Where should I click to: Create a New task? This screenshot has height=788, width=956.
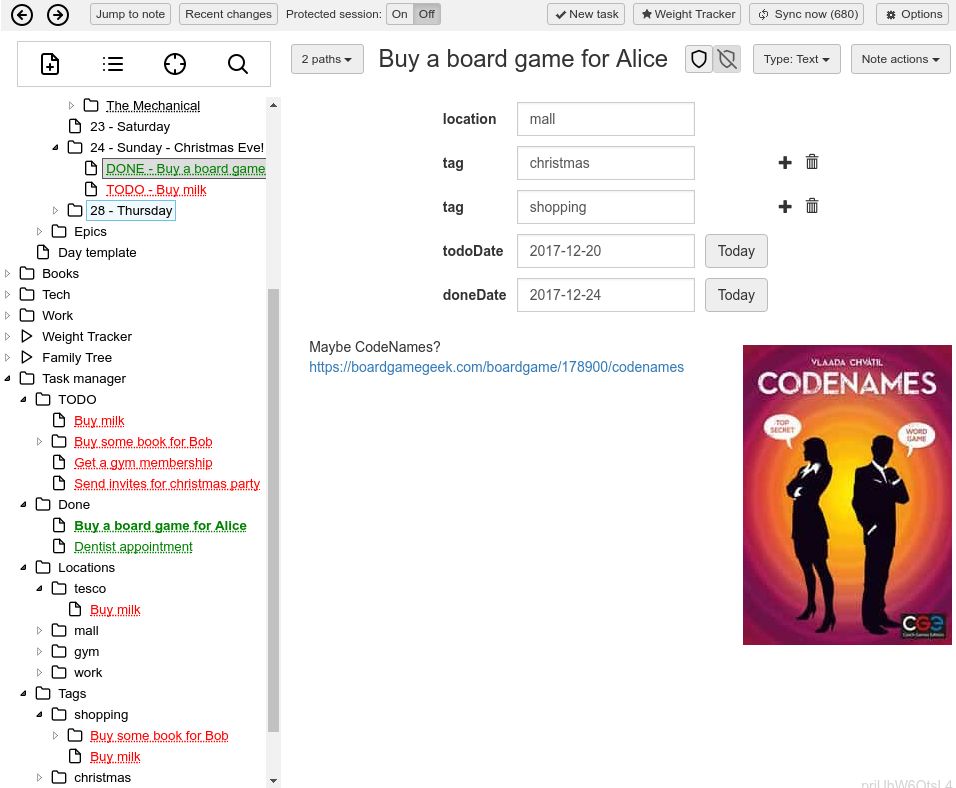587,14
